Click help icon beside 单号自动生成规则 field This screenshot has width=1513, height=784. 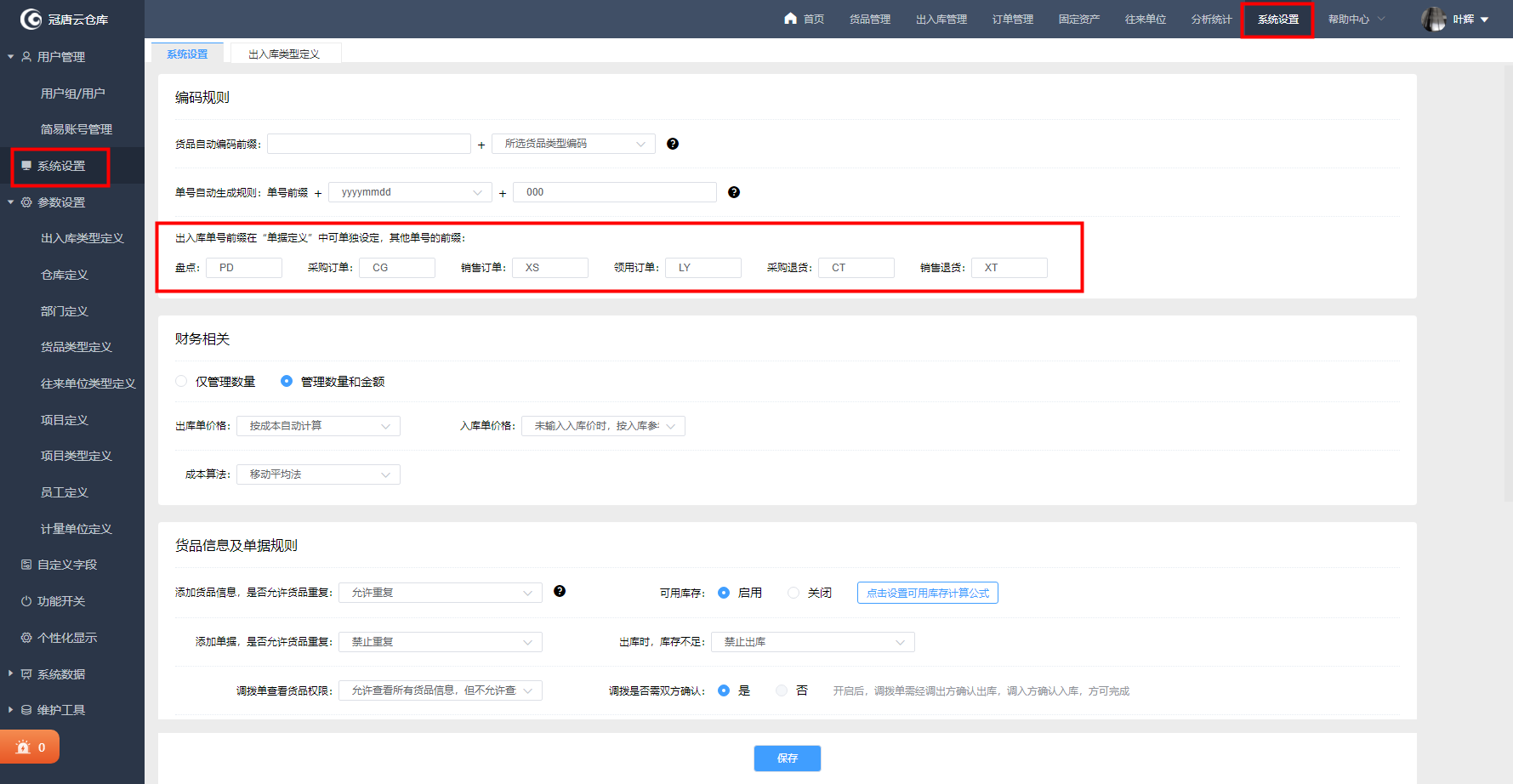point(734,192)
